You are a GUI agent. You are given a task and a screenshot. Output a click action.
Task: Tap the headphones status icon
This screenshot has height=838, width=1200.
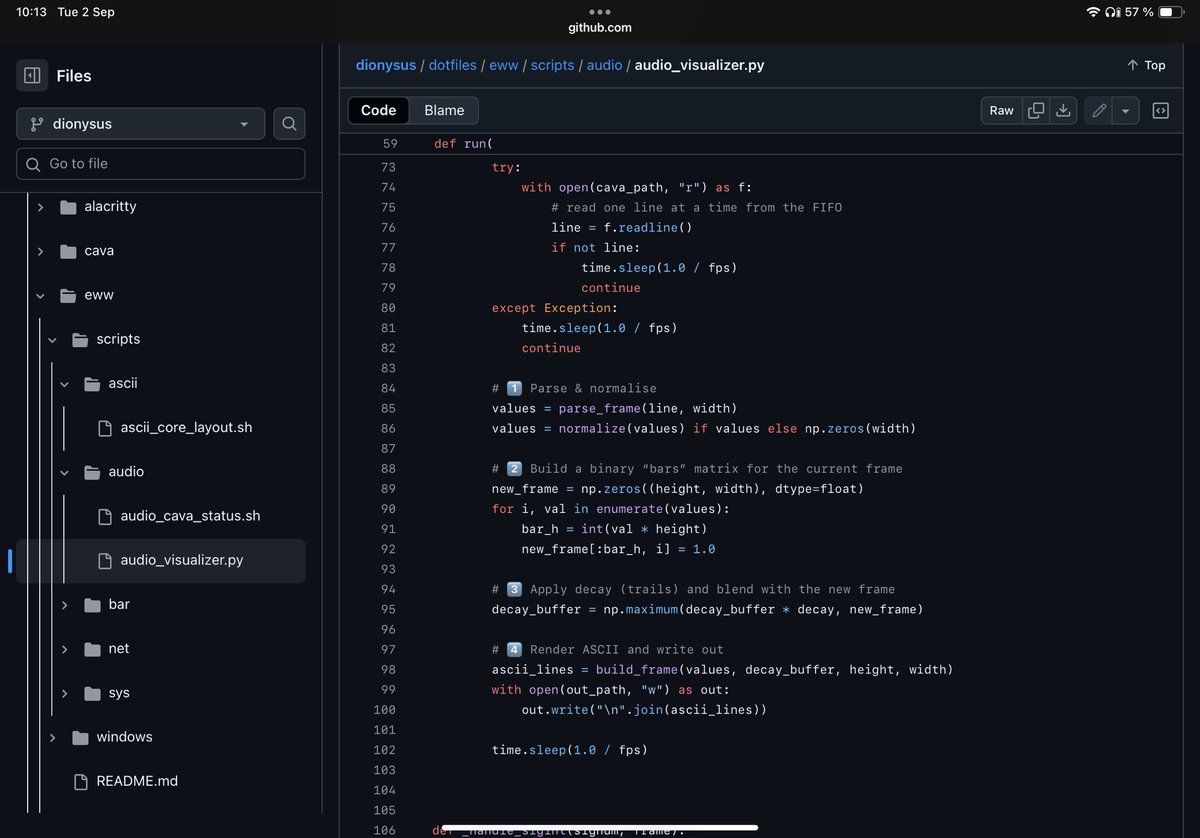click(1113, 12)
